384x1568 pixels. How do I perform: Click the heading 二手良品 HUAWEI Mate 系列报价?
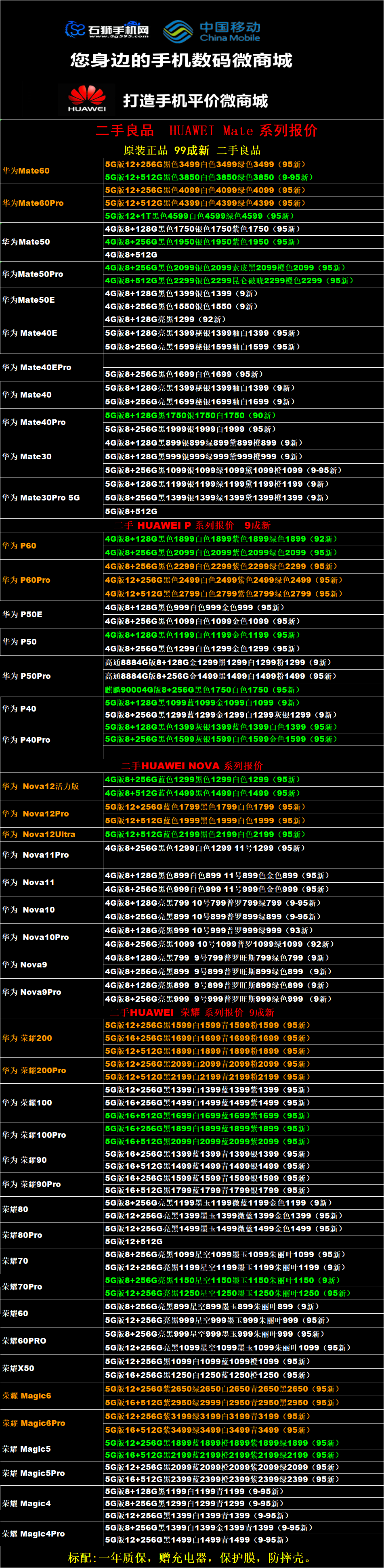(206, 130)
